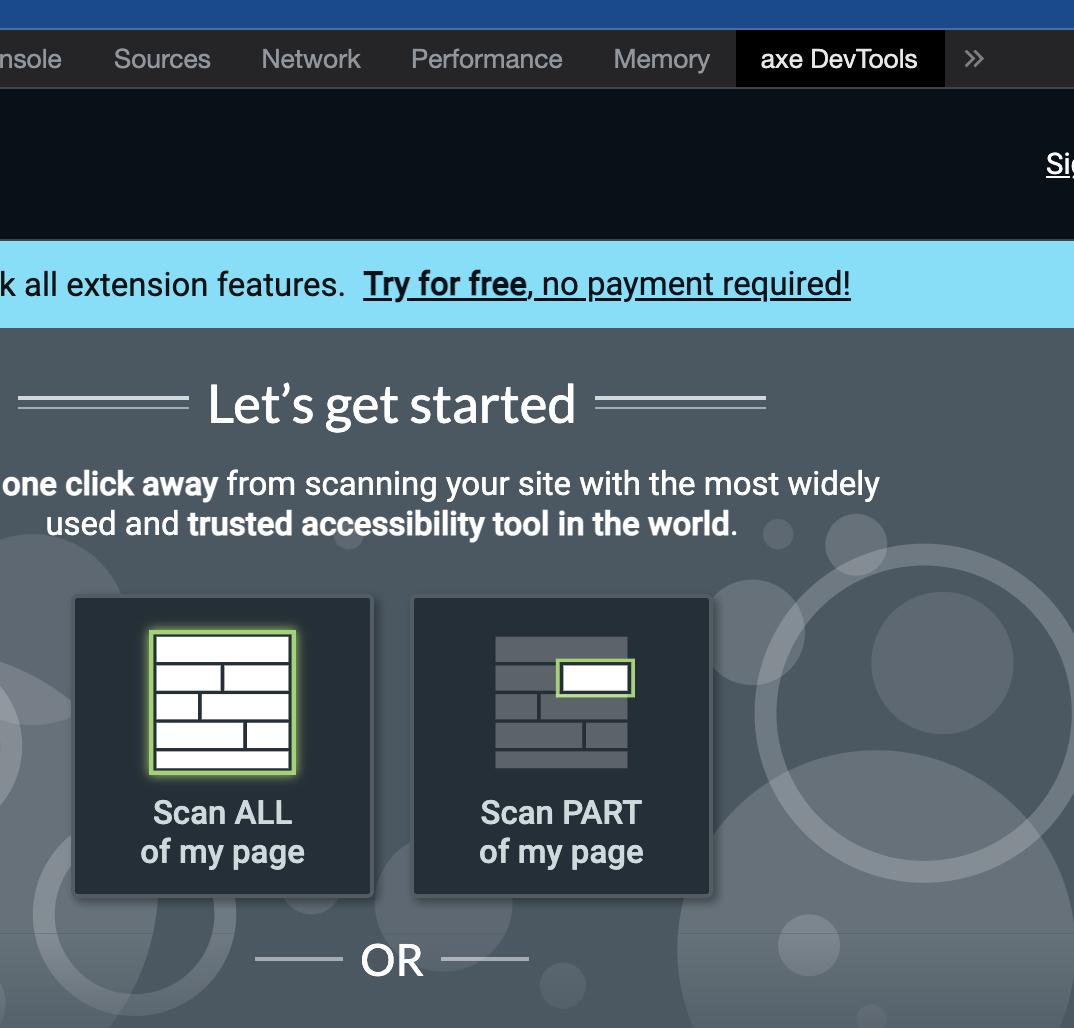Expand the hidden DevTools panels with the » chevron

pyautogui.click(x=973, y=58)
